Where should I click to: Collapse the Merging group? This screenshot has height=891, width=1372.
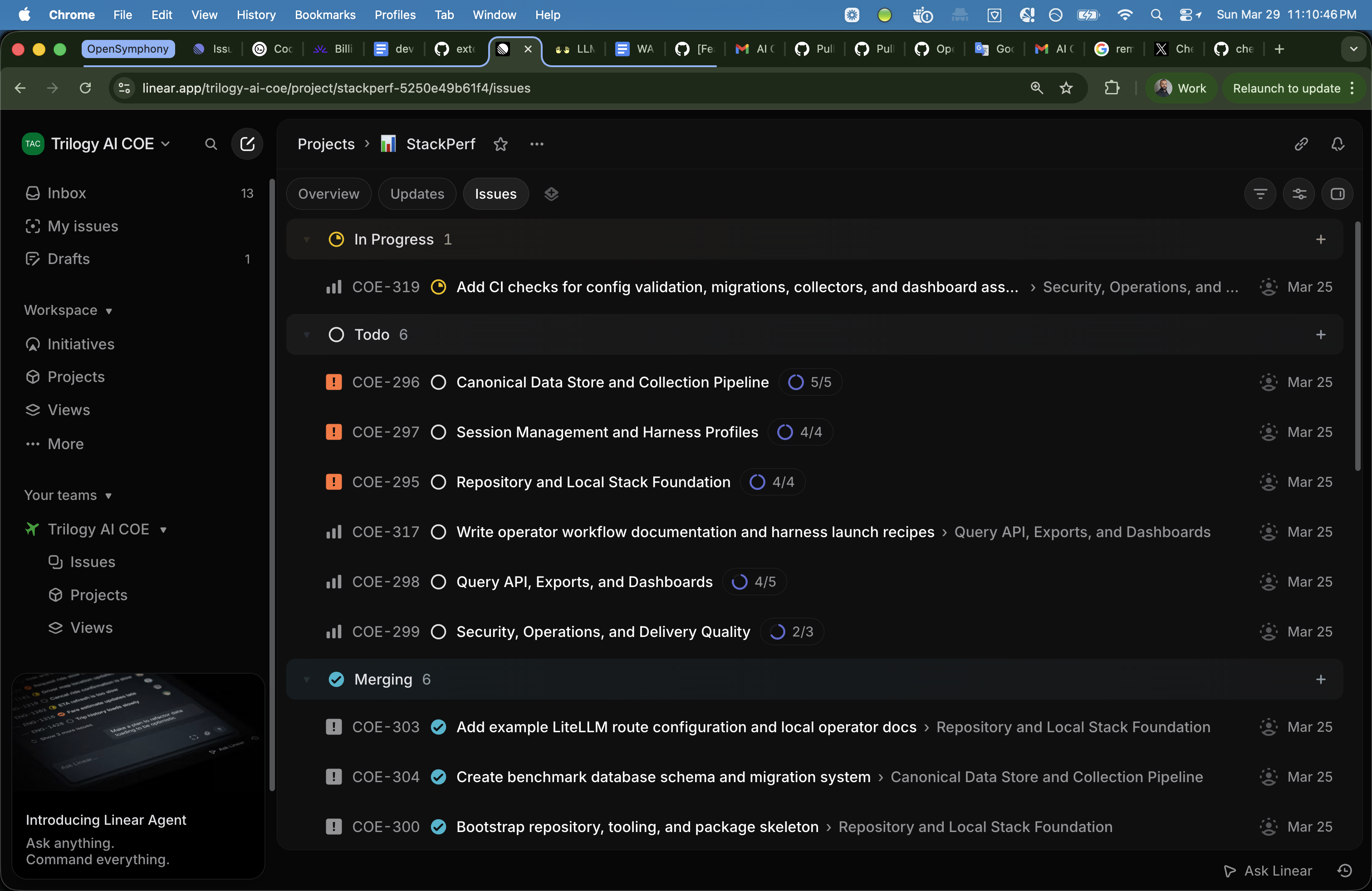point(307,680)
